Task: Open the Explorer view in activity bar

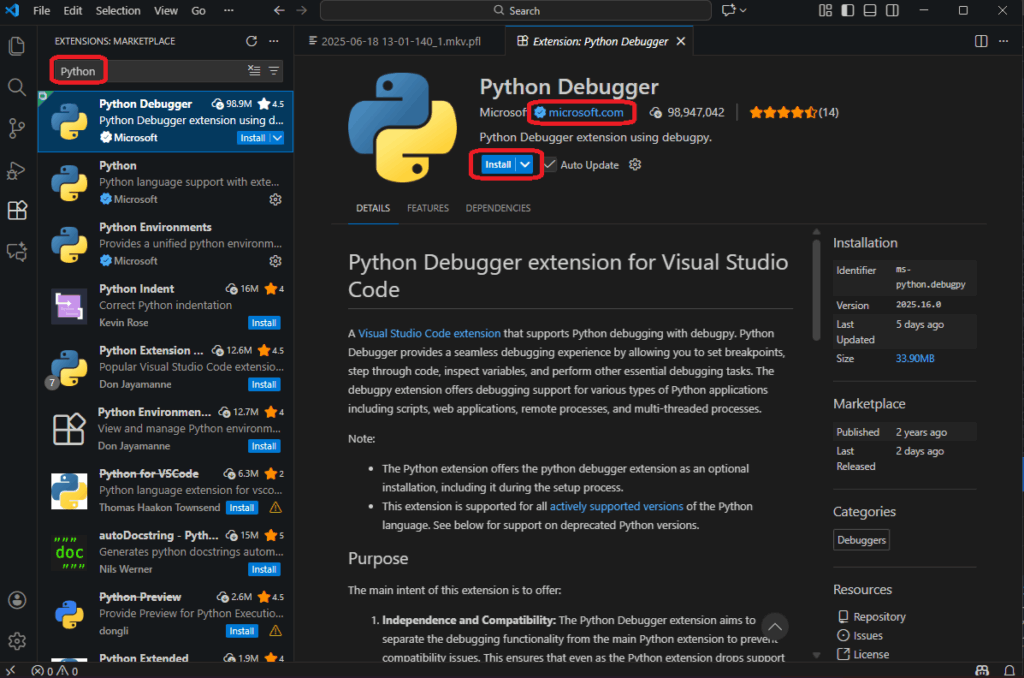Action: click(17, 46)
